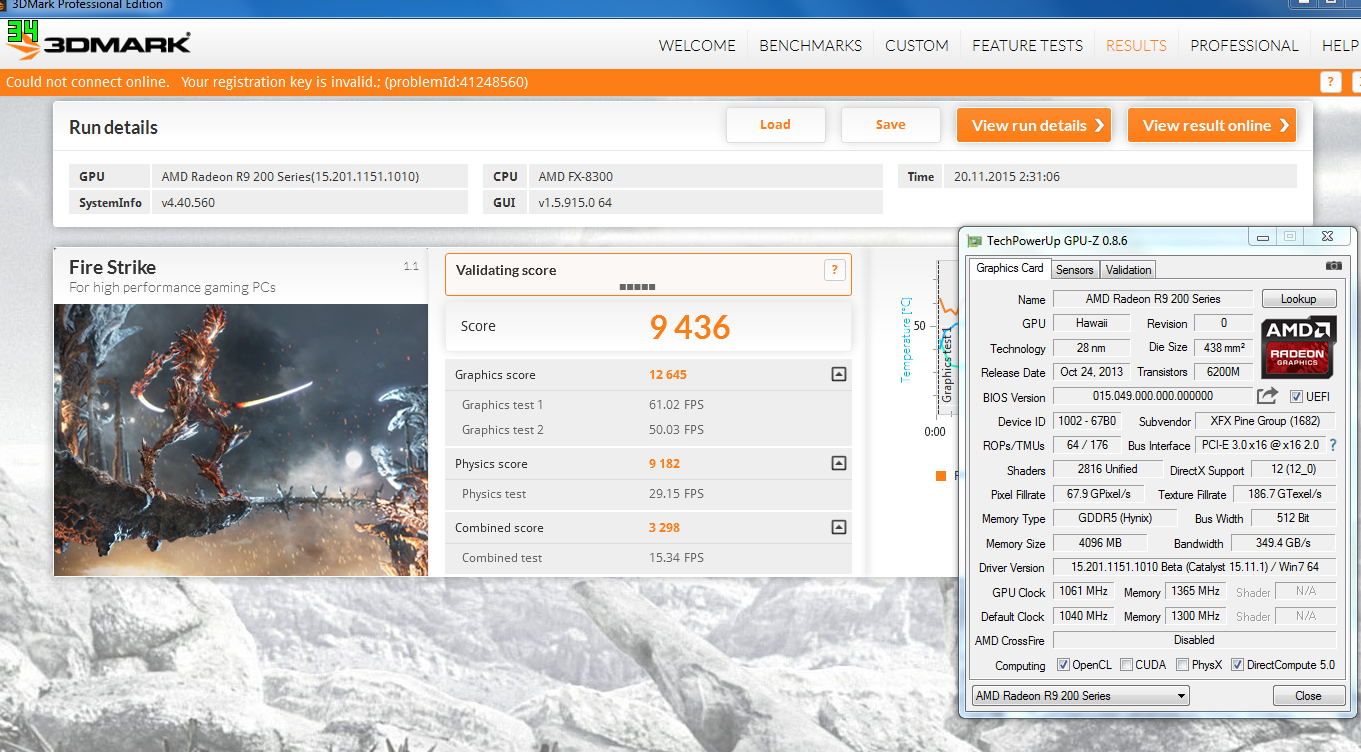The image size is (1361, 752).
Task: Click the Save button in Run details
Action: point(891,125)
